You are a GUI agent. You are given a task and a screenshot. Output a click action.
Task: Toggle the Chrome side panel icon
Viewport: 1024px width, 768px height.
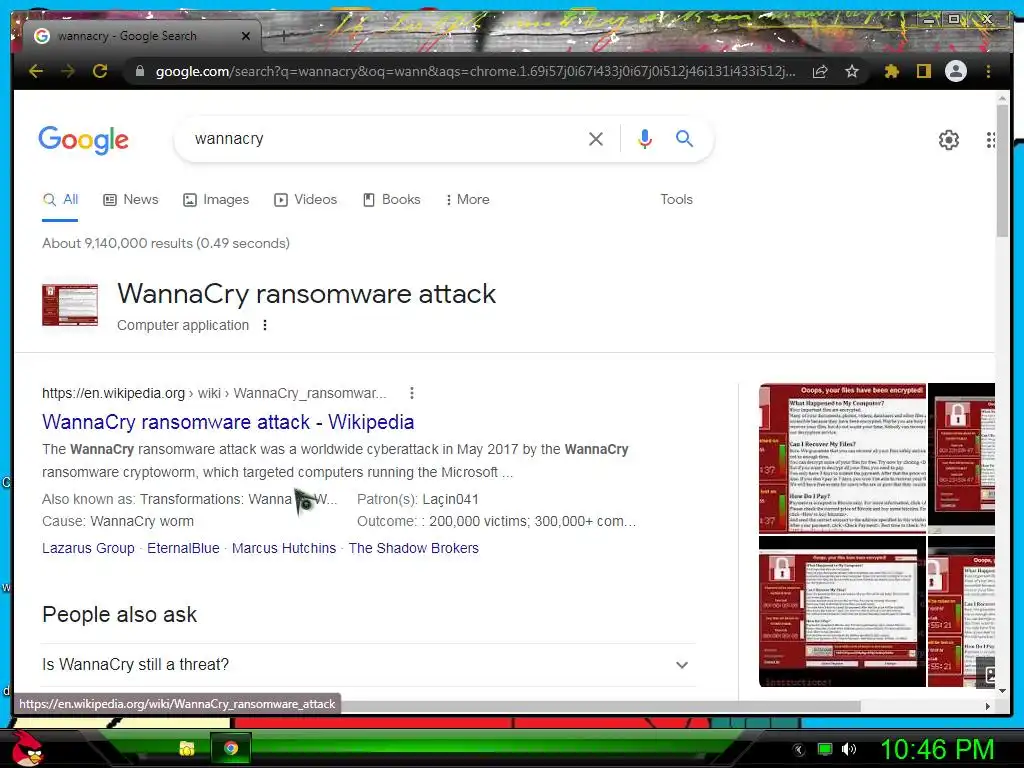pyautogui.click(x=923, y=71)
